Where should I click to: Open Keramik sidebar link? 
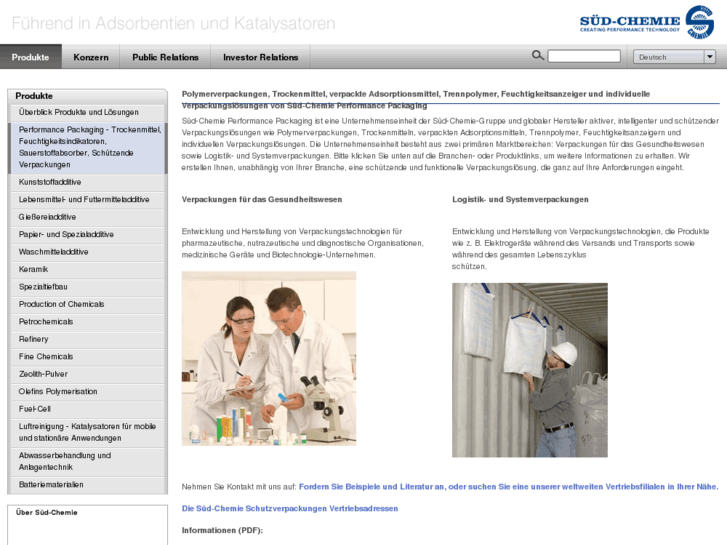click(88, 269)
